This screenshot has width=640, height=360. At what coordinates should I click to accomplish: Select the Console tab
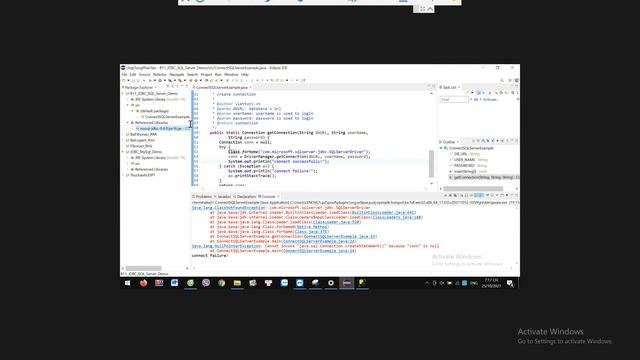267,197
